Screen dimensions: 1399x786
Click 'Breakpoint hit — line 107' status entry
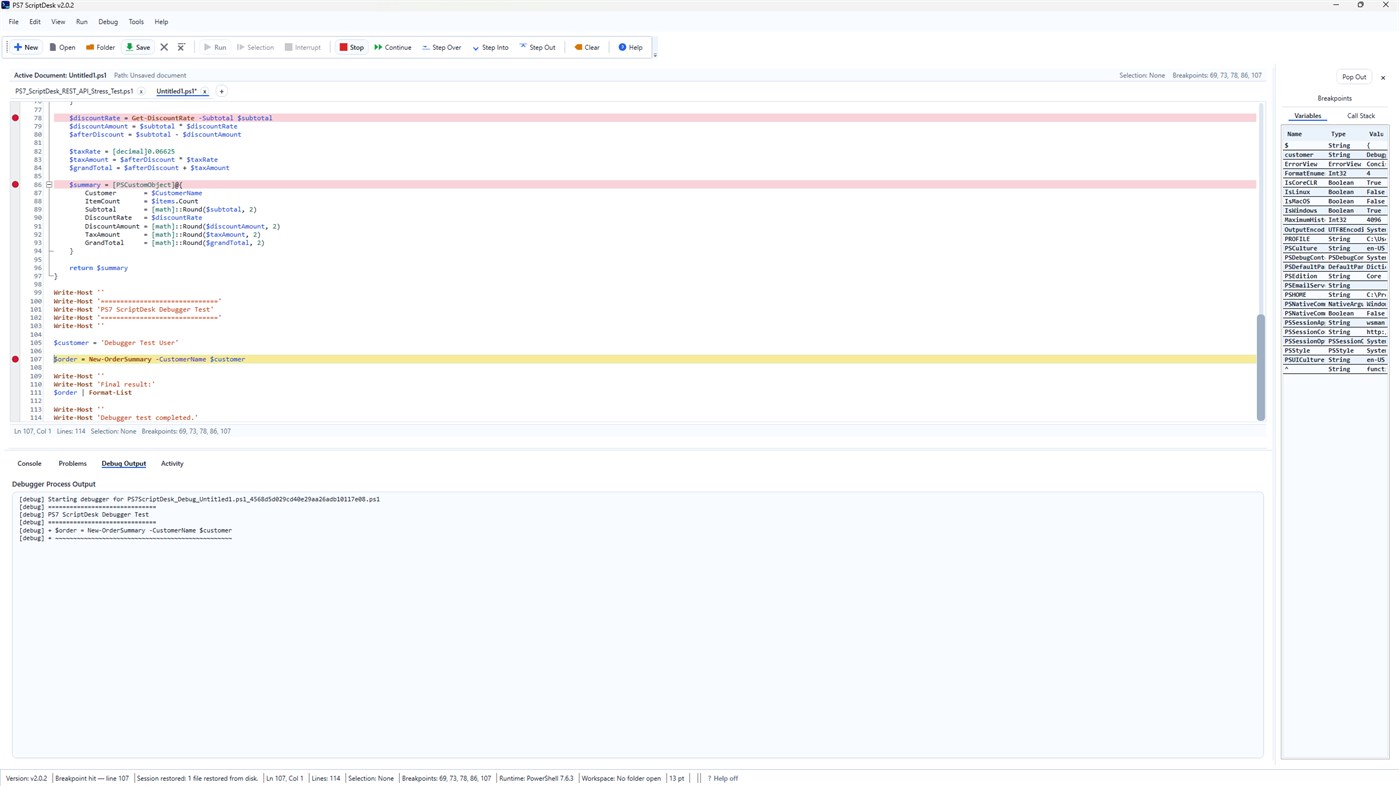point(92,778)
